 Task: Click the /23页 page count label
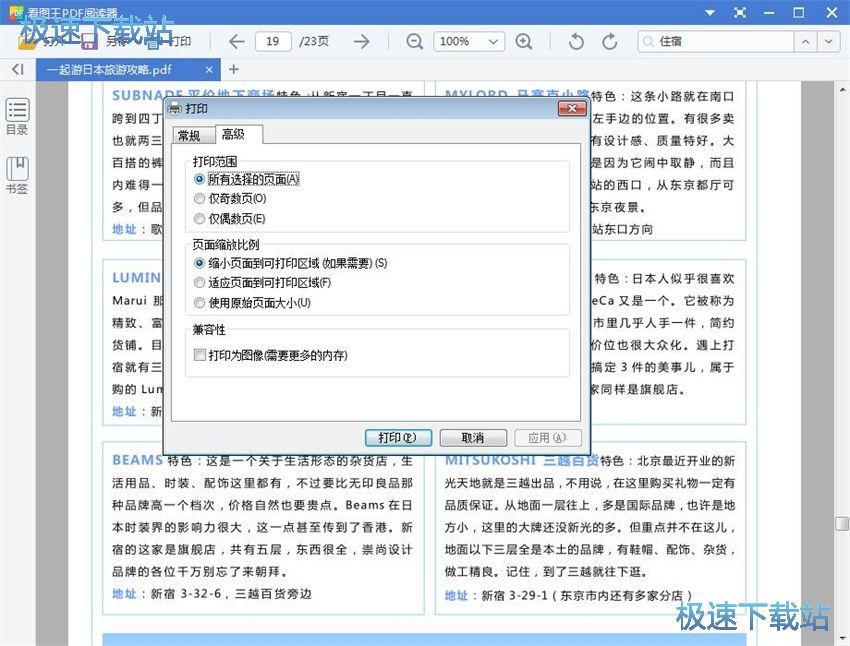click(x=314, y=41)
